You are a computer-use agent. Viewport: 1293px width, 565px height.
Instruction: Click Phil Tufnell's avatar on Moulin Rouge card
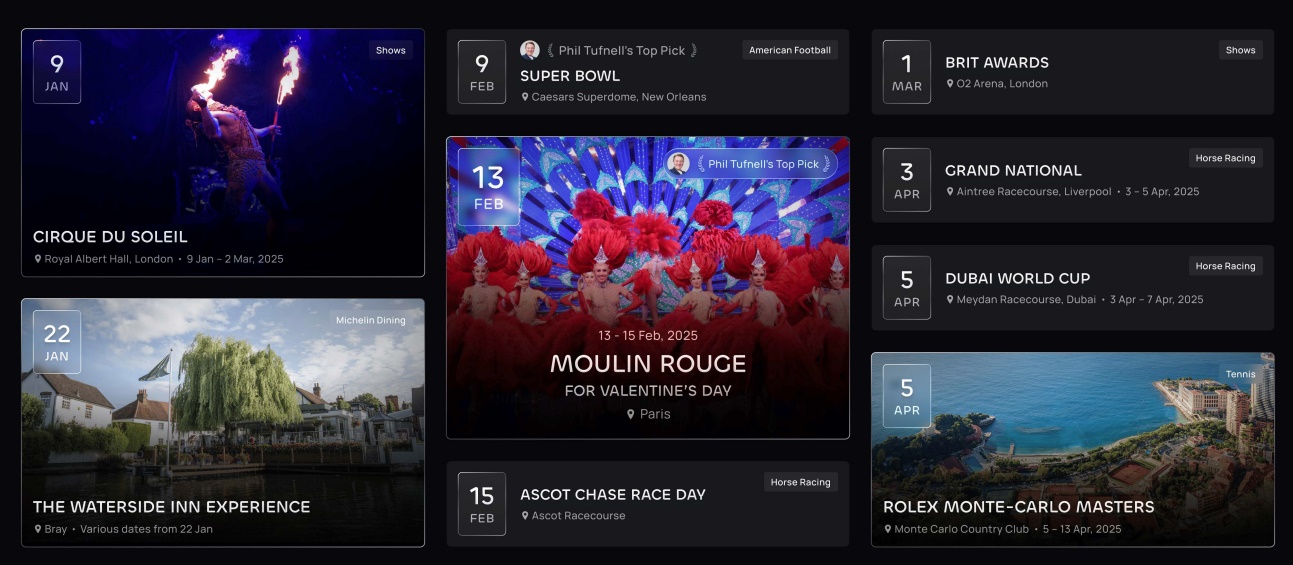(679, 164)
